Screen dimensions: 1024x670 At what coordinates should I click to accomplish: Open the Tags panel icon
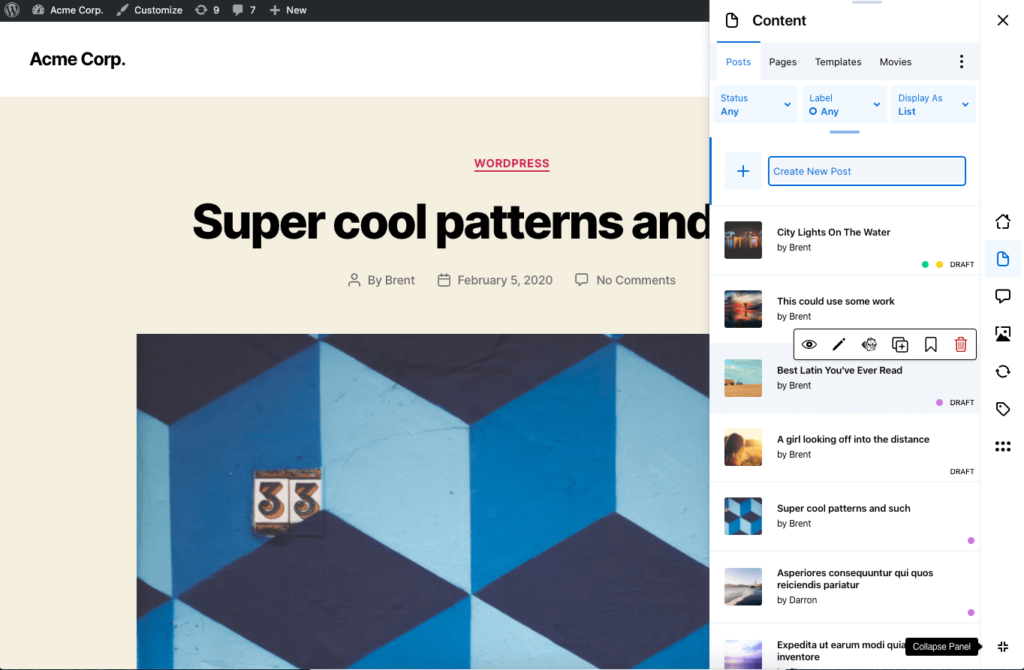[x=1003, y=409]
